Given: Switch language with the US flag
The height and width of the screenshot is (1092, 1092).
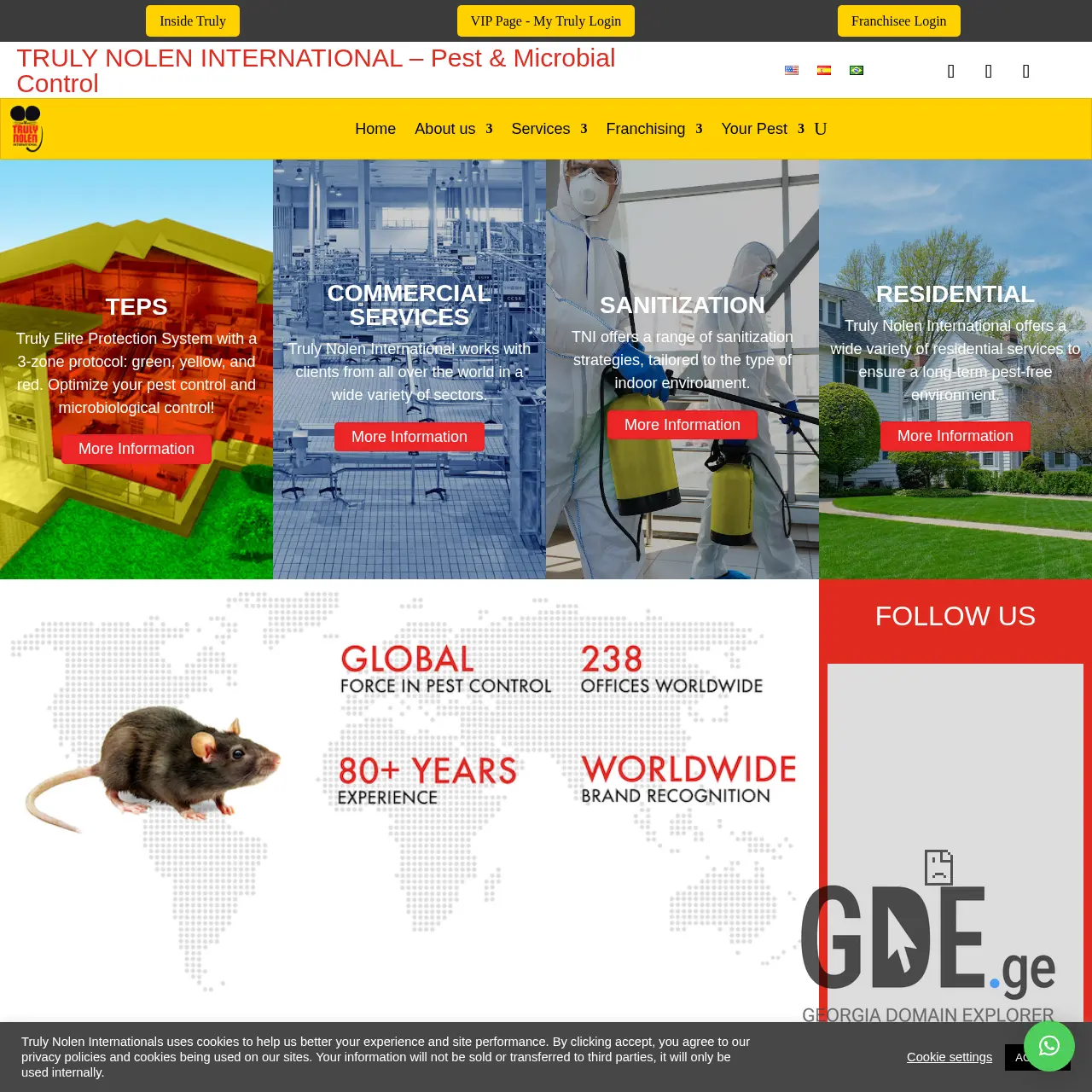Looking at the screenshot, I should 792,71.
